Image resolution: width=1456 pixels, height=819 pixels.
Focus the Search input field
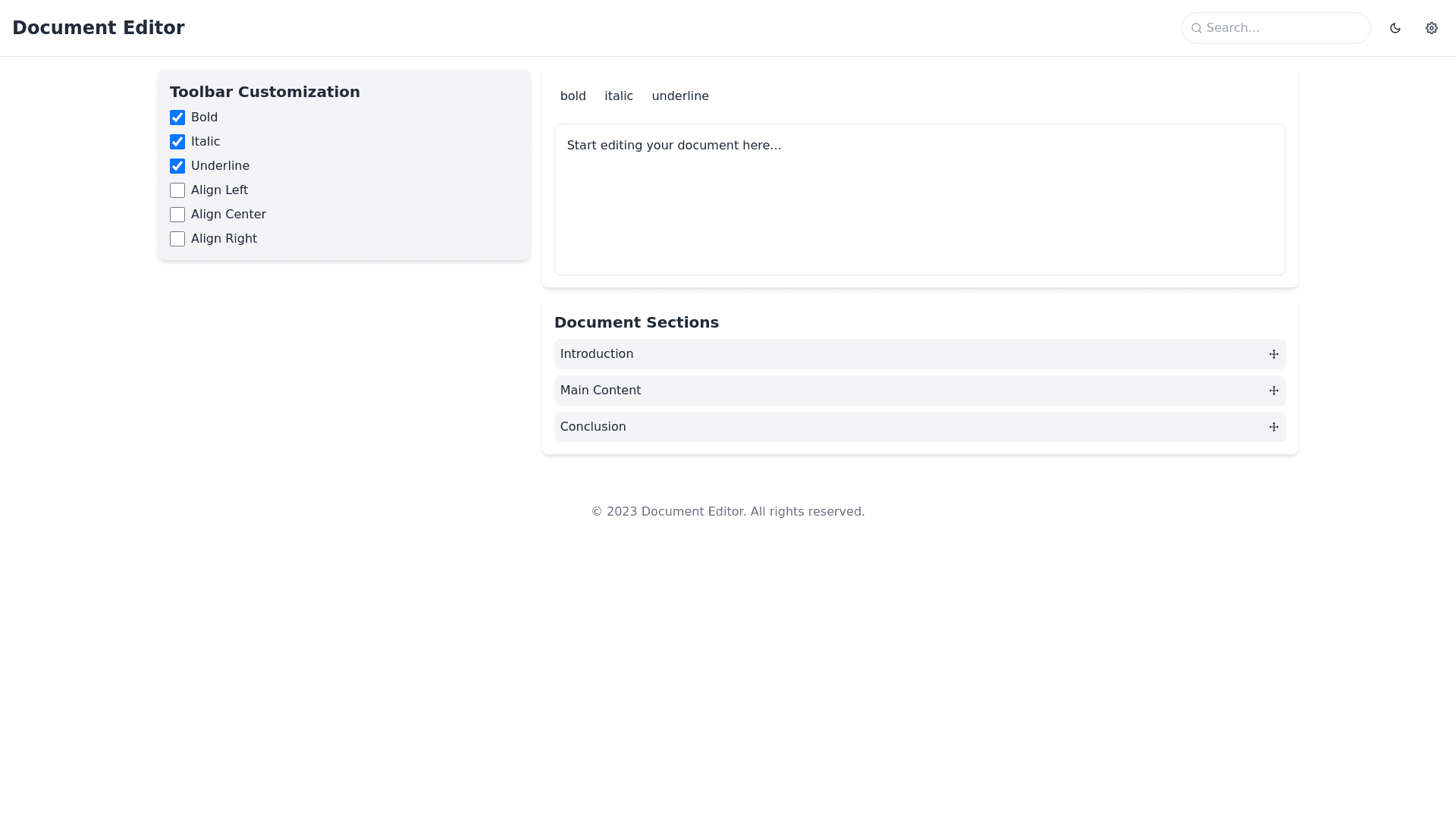[x=1282, y=28]
